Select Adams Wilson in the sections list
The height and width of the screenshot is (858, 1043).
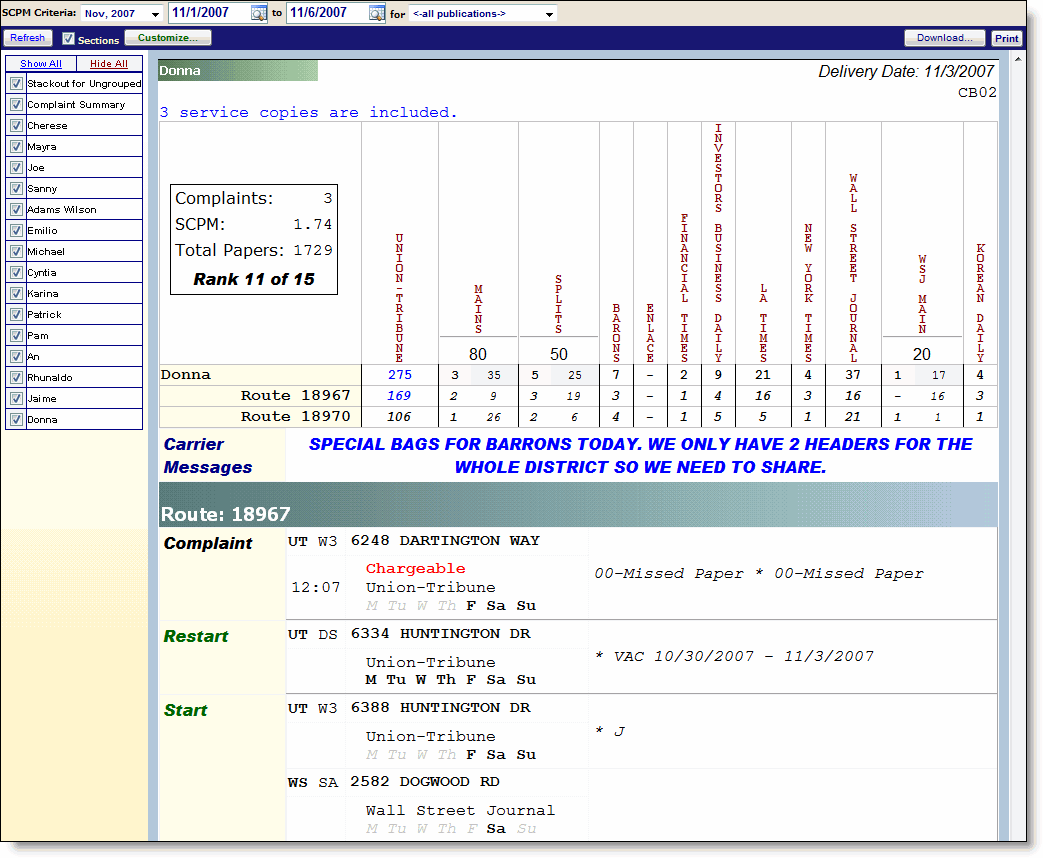point(62,210)
